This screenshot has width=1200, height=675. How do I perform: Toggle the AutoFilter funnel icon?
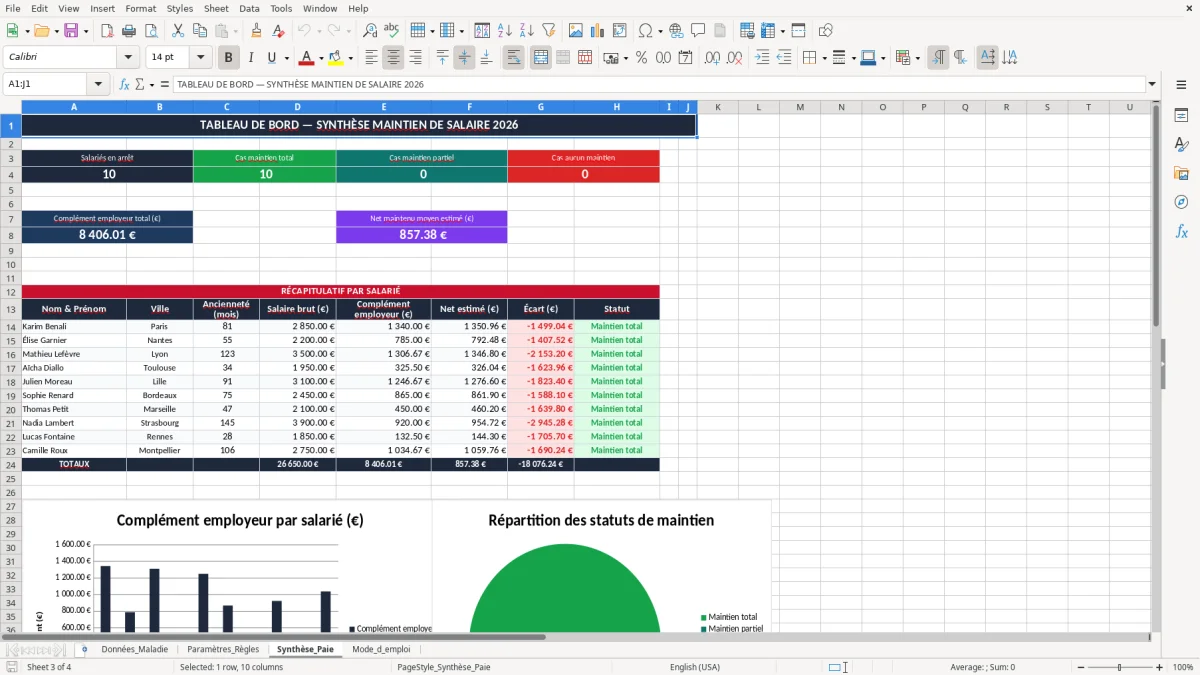[x=548, y=31]
